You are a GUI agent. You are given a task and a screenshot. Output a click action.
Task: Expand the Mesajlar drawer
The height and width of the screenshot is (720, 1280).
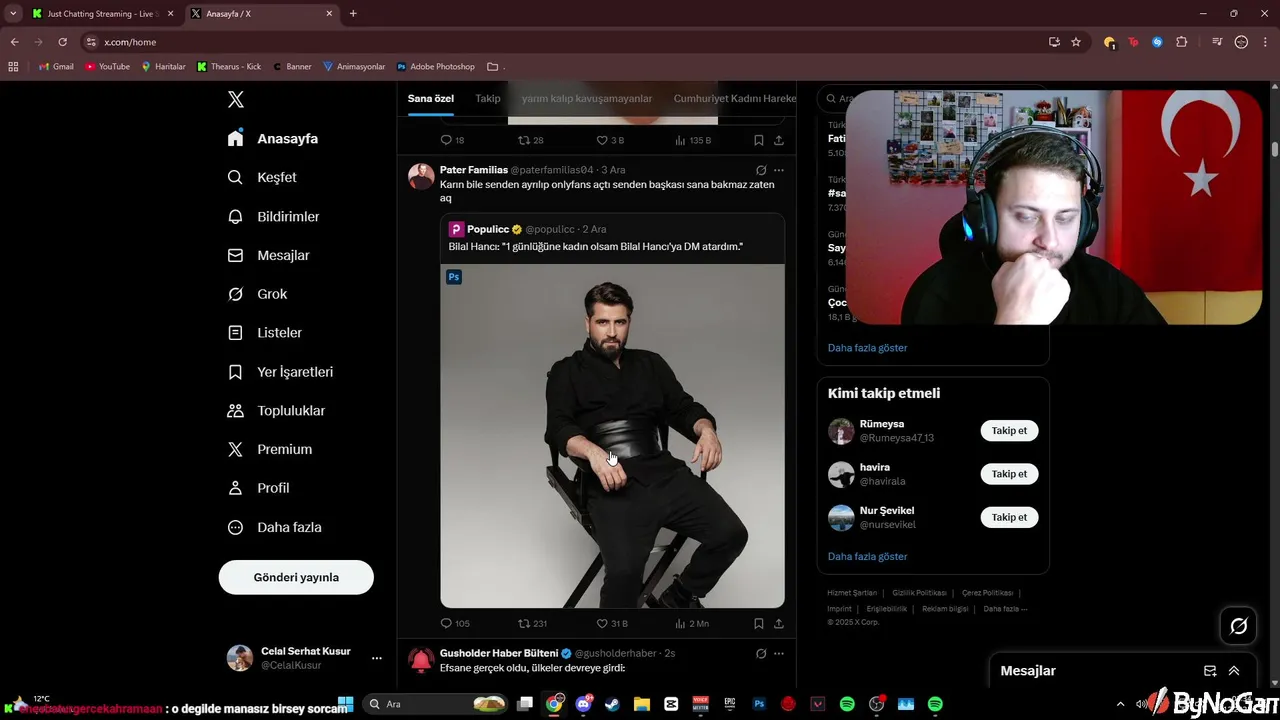point(1234,671)
